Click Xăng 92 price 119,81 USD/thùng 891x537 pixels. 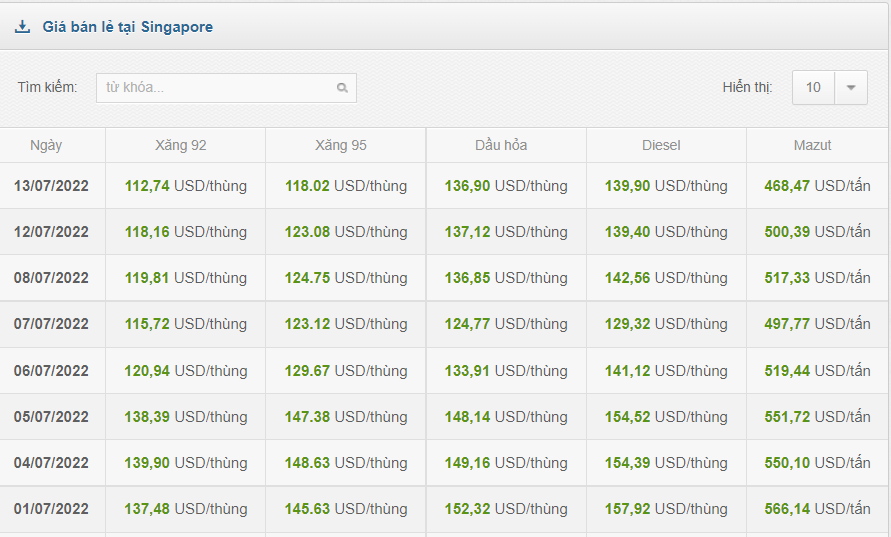click(x=185, y=278)
